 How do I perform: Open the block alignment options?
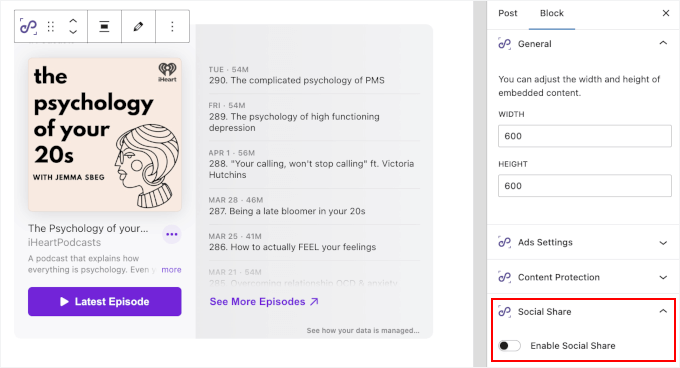(104, 26)
